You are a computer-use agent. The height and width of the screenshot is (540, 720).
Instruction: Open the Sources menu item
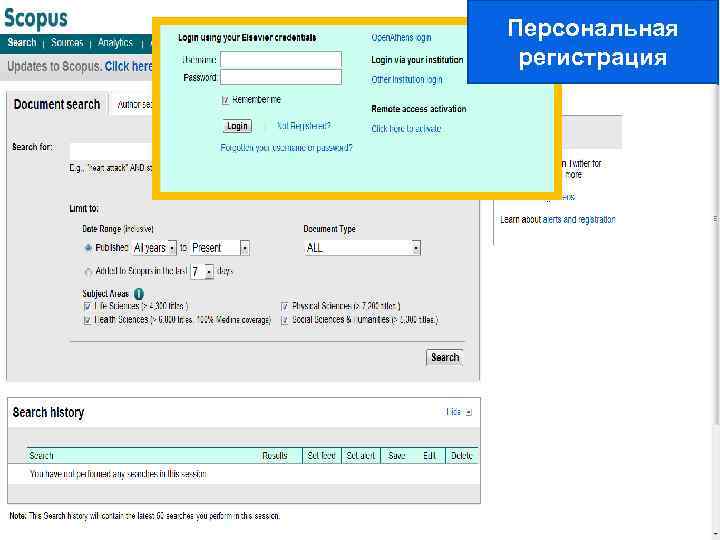click(67, 43)
